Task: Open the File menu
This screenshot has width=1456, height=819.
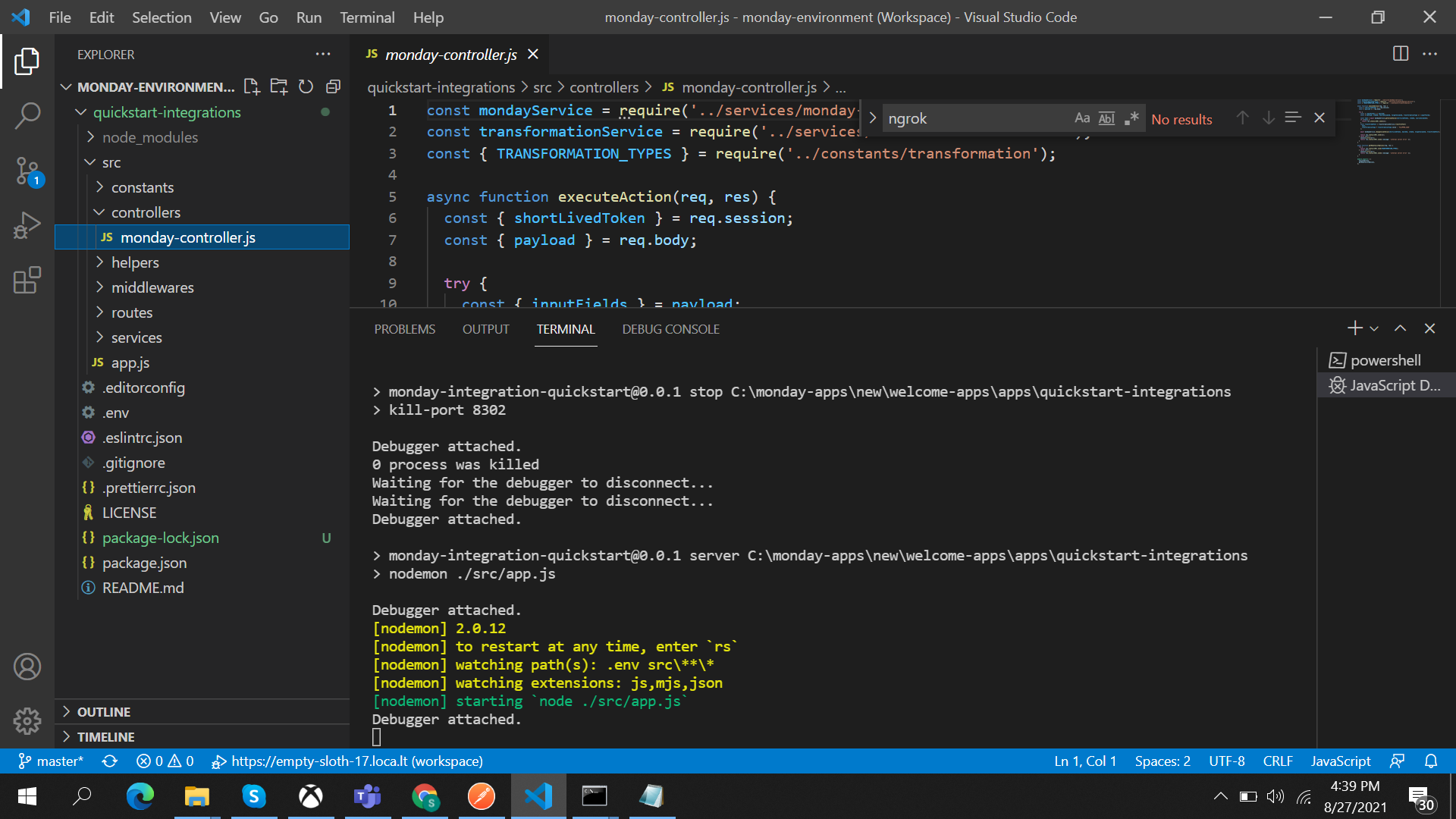Action: [x=60, y=17]
